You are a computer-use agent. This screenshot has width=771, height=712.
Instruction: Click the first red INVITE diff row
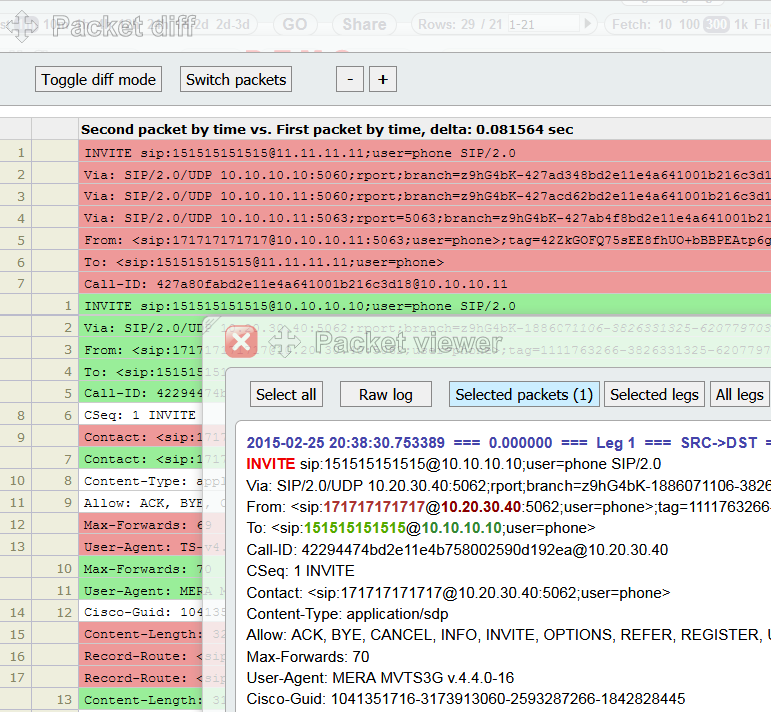(300, 153)
